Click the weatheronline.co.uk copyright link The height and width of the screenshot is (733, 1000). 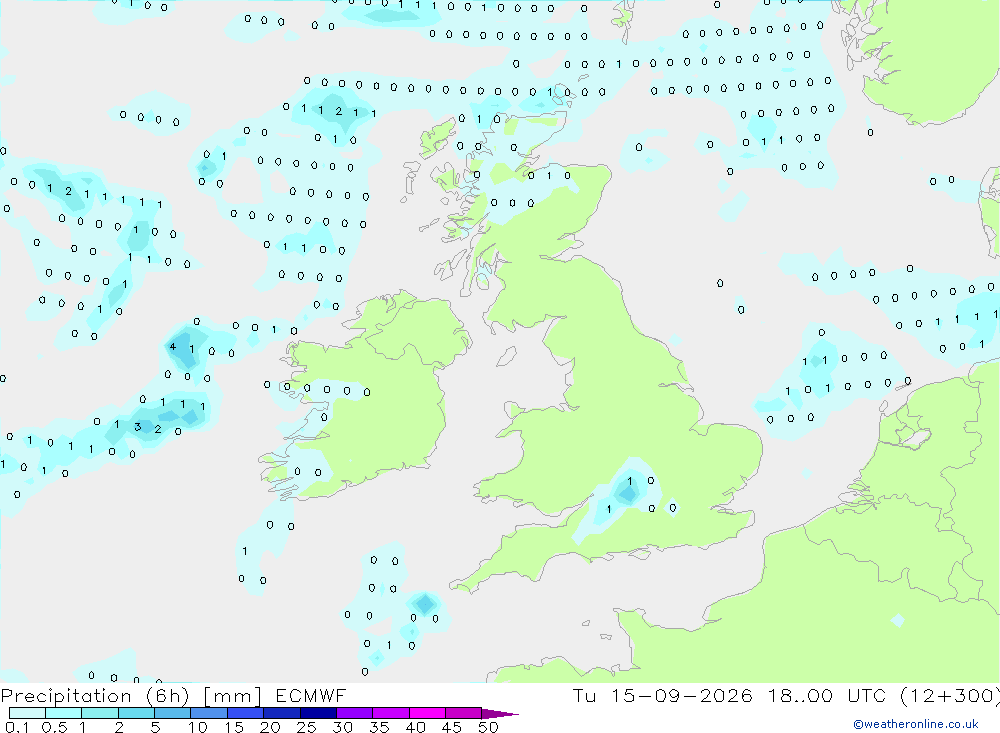click(916, 723)
